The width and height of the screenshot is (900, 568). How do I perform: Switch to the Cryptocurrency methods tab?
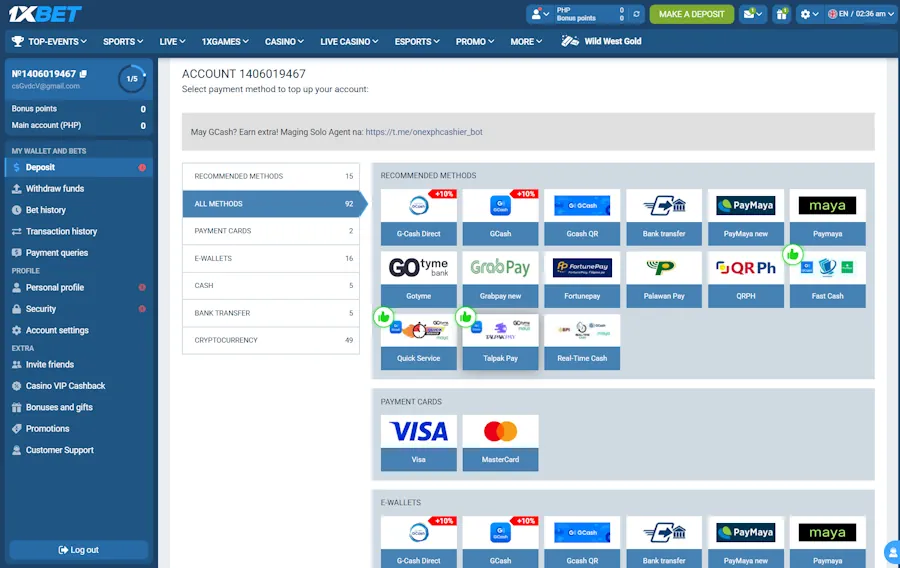[x=270, y=340]
